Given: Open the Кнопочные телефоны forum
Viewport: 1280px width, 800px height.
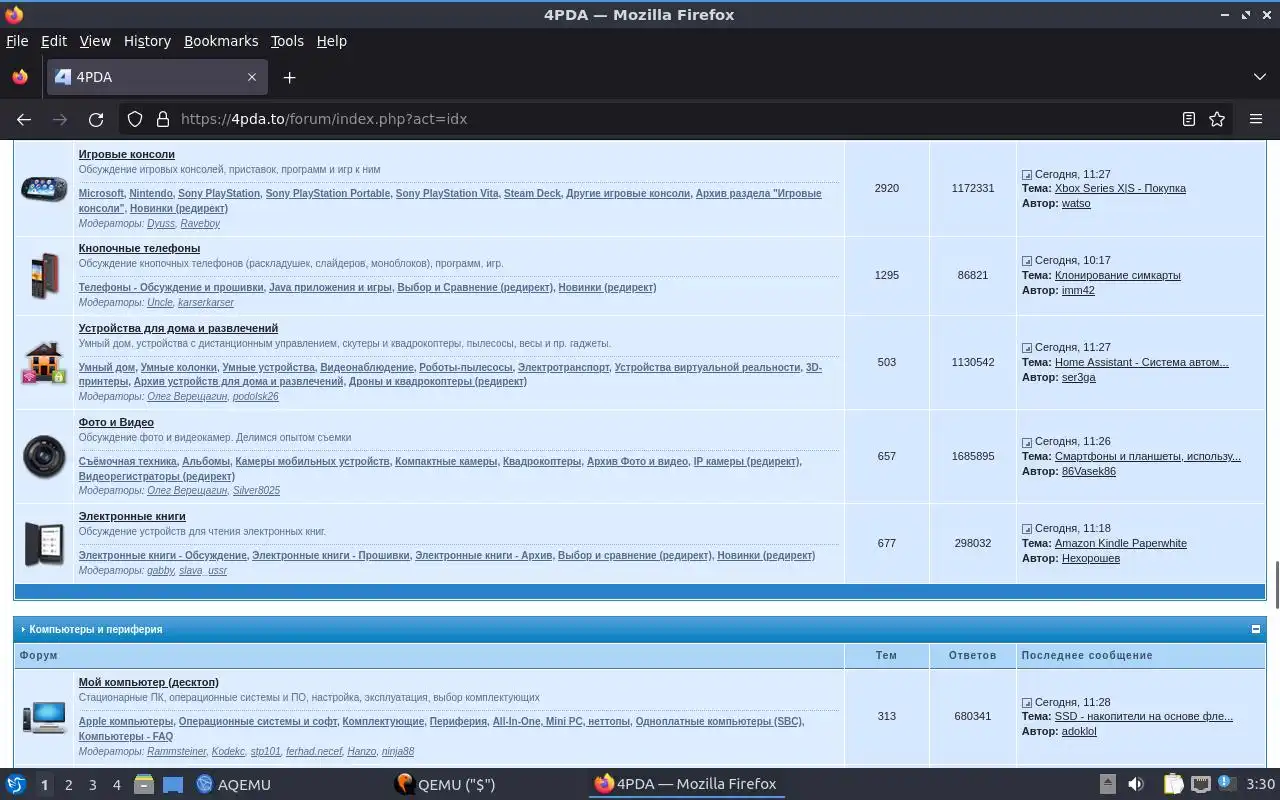Looking at the screenshot, I should (x=139, y=248).
